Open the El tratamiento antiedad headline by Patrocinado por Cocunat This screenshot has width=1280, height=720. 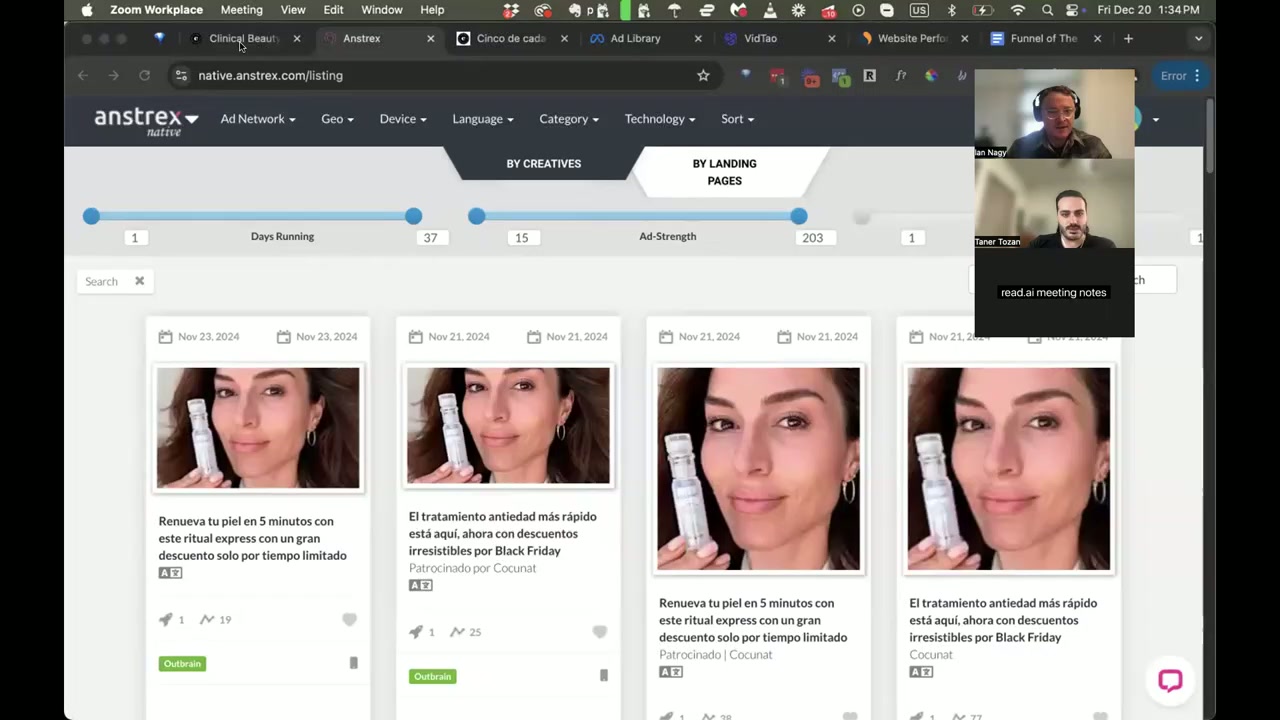[503, 533]
